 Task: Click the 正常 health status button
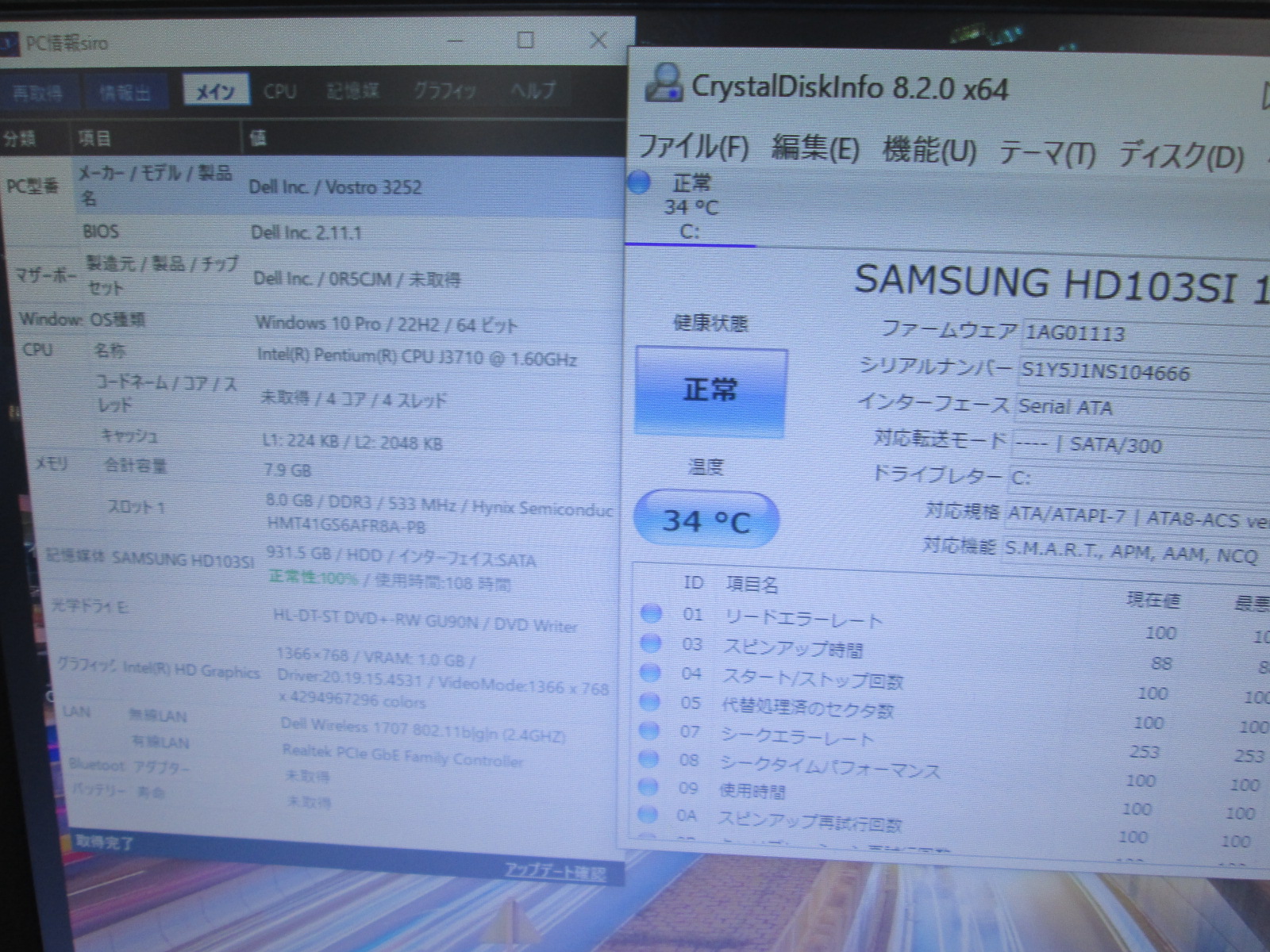pyautogui.click(x=711, y=391)
